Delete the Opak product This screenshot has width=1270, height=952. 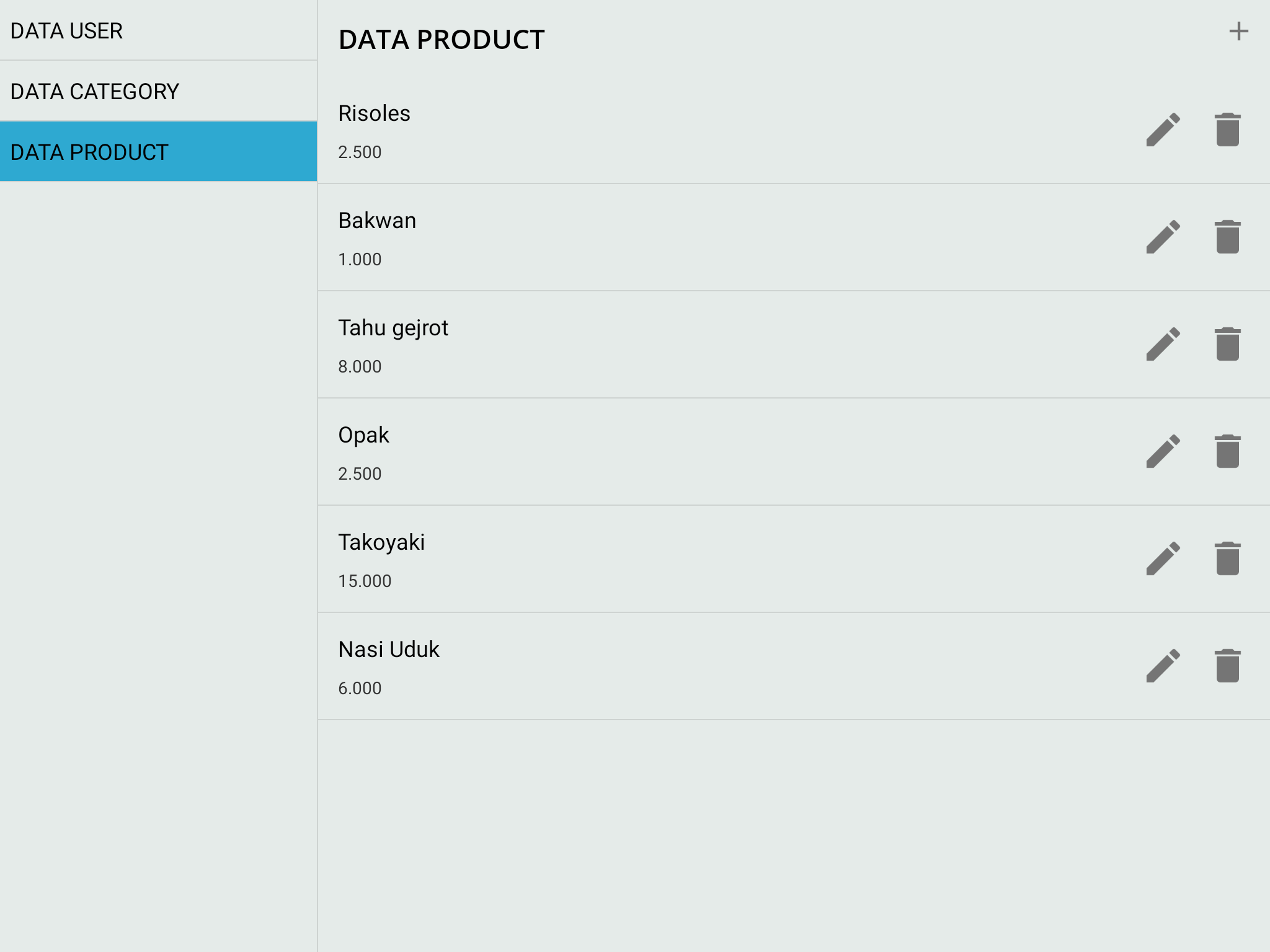1227,451
